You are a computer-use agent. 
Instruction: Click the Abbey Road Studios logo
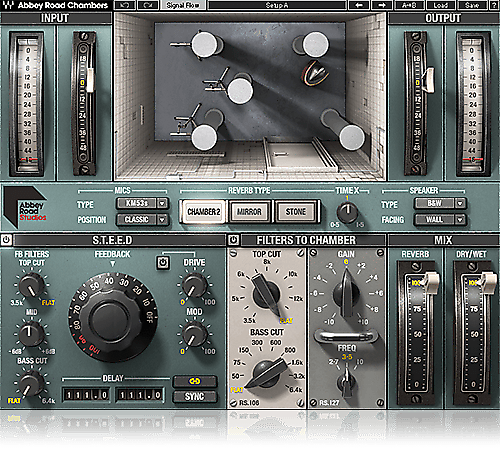point(25,207)
